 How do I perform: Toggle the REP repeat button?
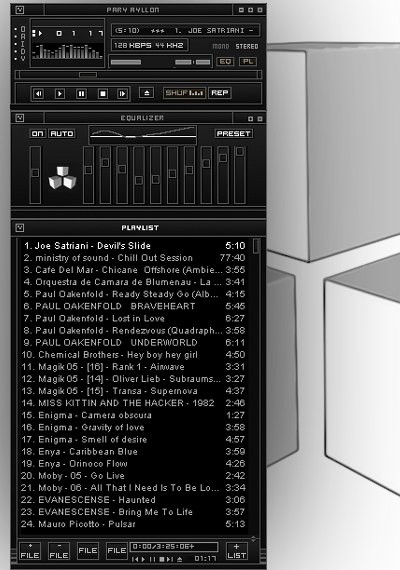point(220,93)
